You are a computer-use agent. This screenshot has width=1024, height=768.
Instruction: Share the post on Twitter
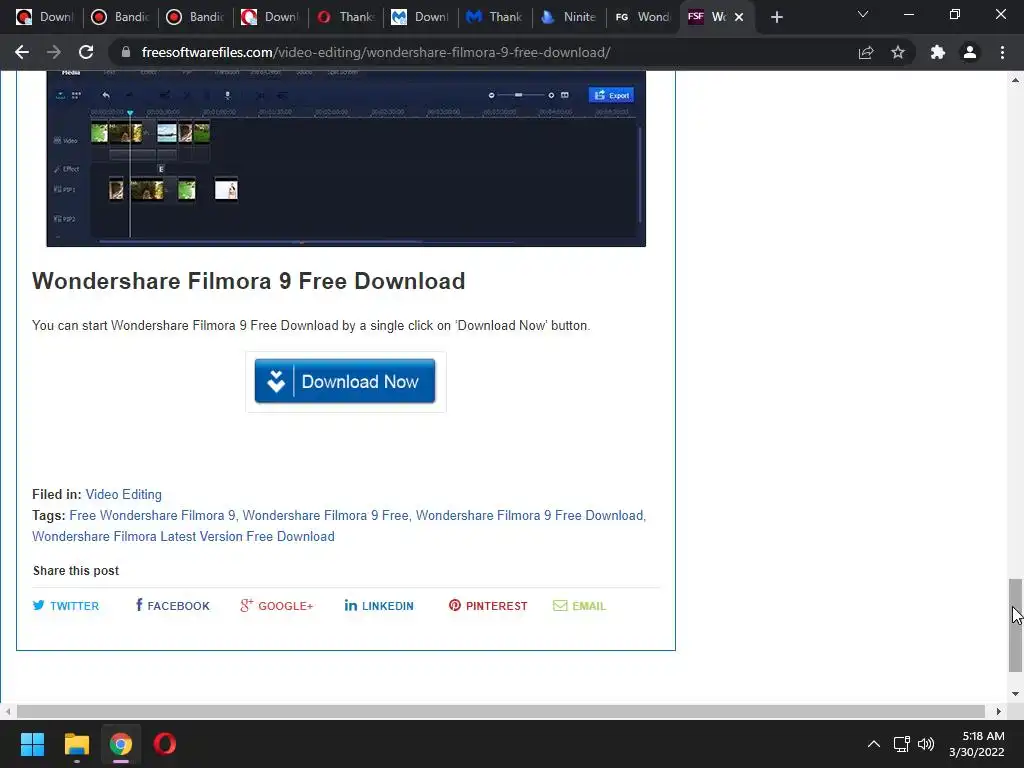coord(66,606)
